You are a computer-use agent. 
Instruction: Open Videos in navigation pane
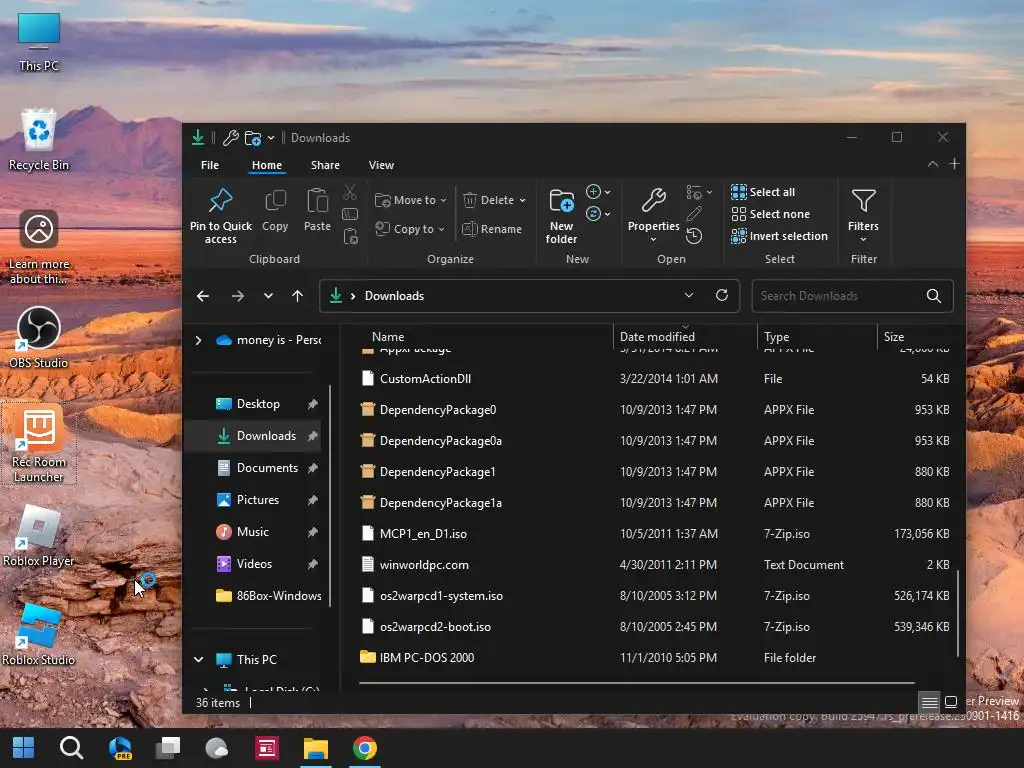pyautogui.click(x=254, y=564)
